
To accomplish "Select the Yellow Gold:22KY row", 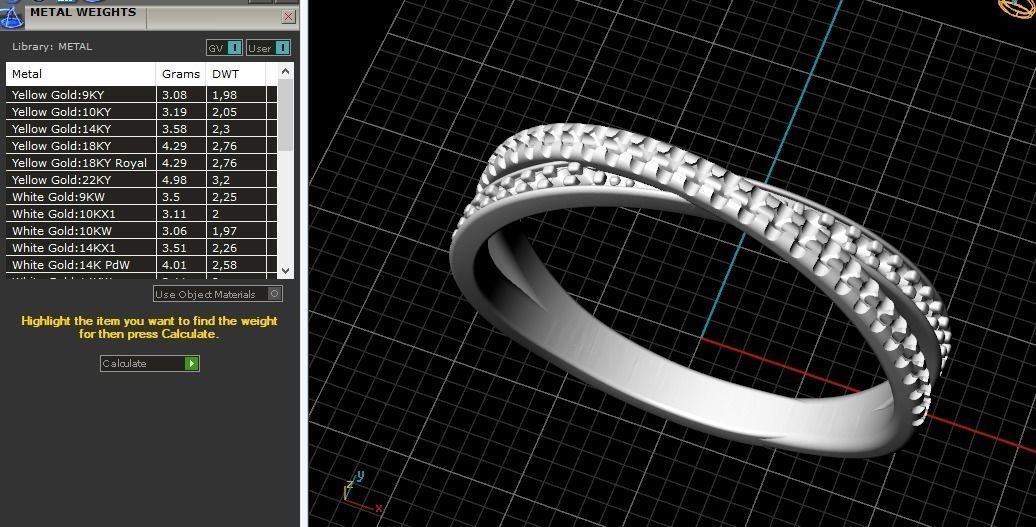I will 141,180.
